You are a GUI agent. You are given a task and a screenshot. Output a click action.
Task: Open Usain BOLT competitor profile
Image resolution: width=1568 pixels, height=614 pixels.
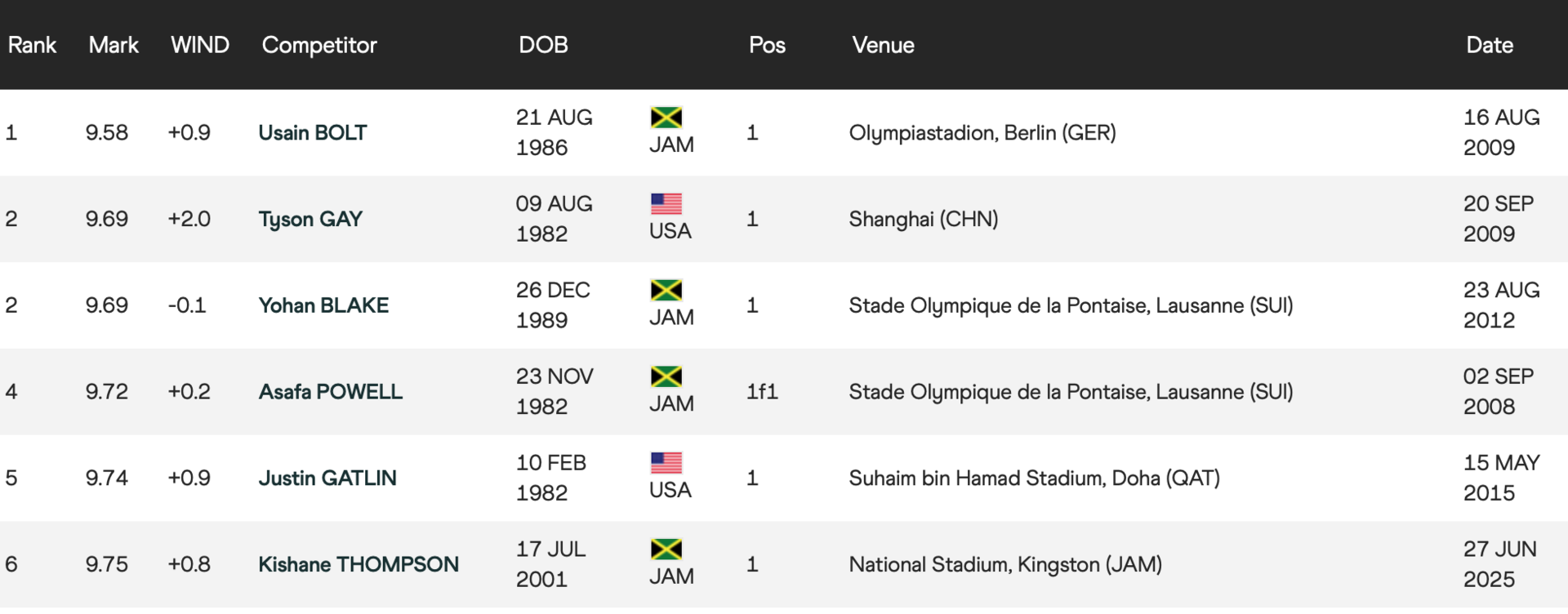click(x=313, y=133)
